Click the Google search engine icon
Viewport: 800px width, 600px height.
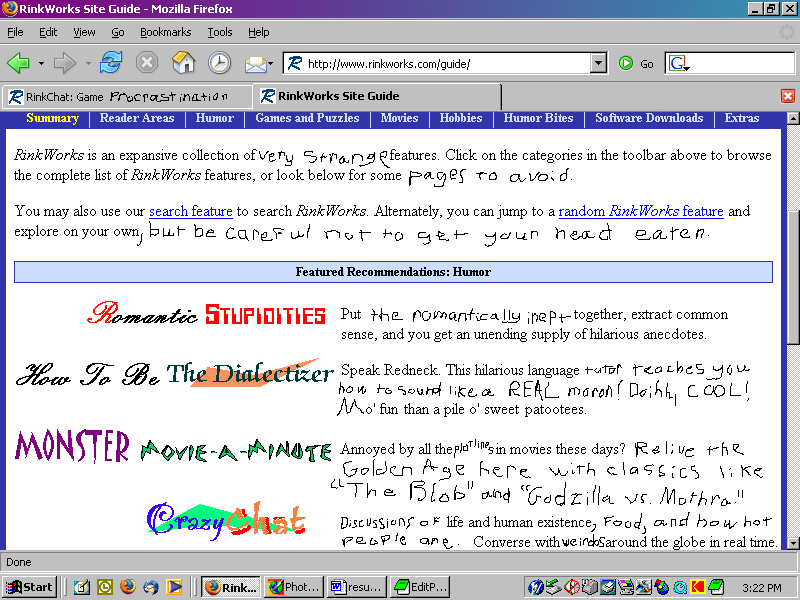point(678,63)
